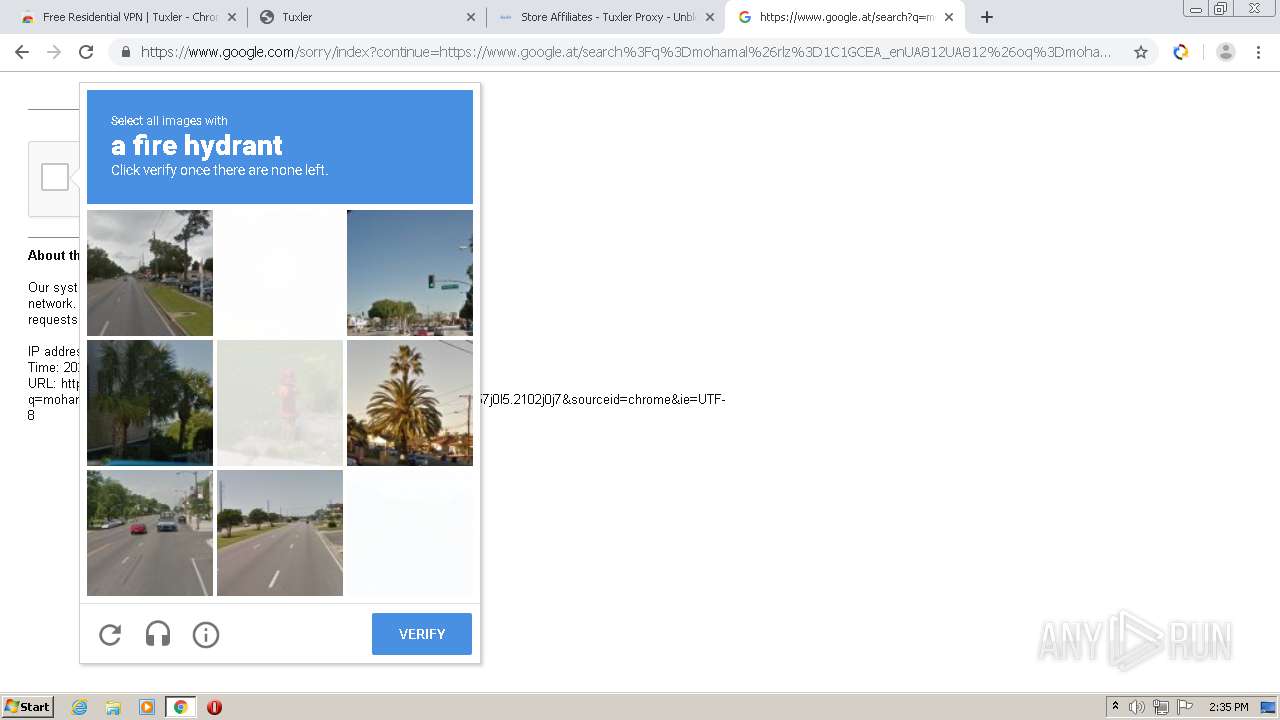Open the Chrome profile avatar
Viewport: 1280px width, 720px height.
(x=1226, y=52)
